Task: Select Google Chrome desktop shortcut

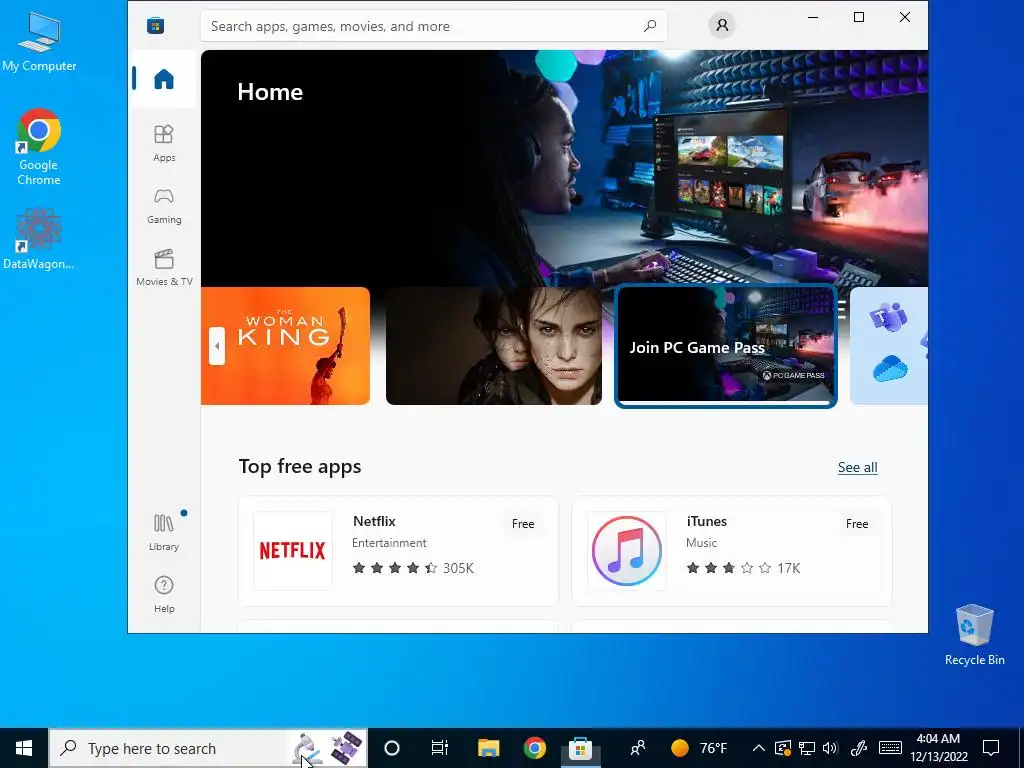Action: [x=39, y=148]
